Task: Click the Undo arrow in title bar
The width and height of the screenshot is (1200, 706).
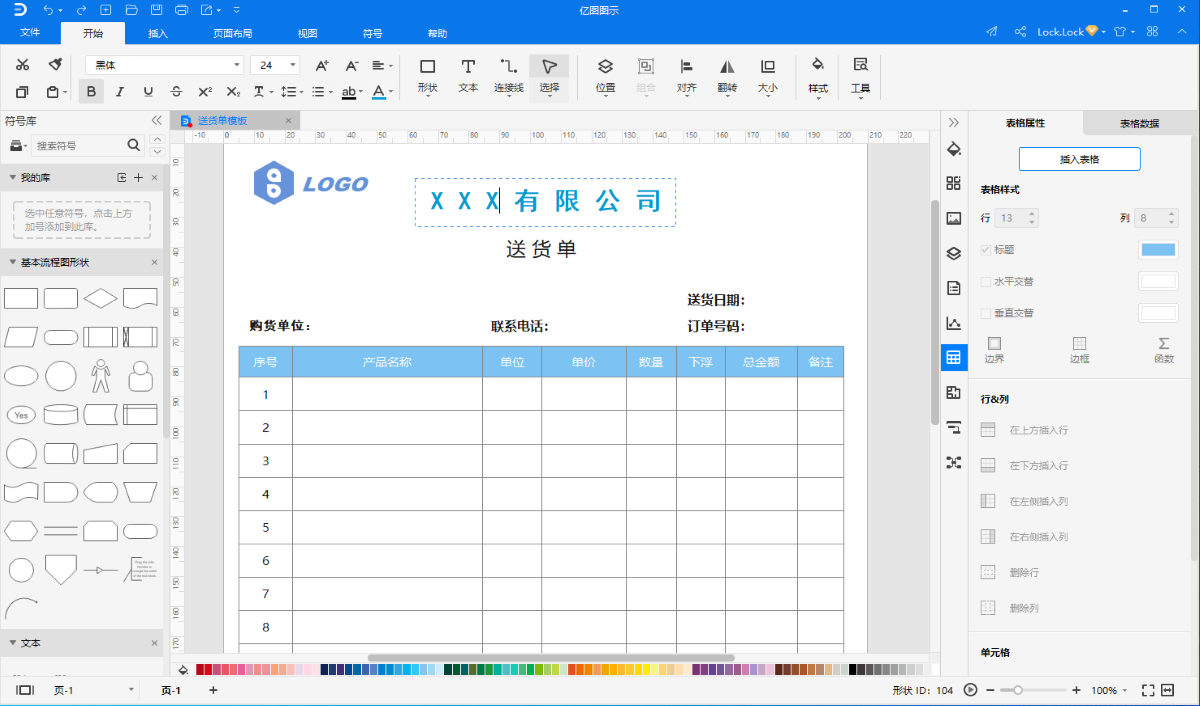Action: [x=47, y=10]
